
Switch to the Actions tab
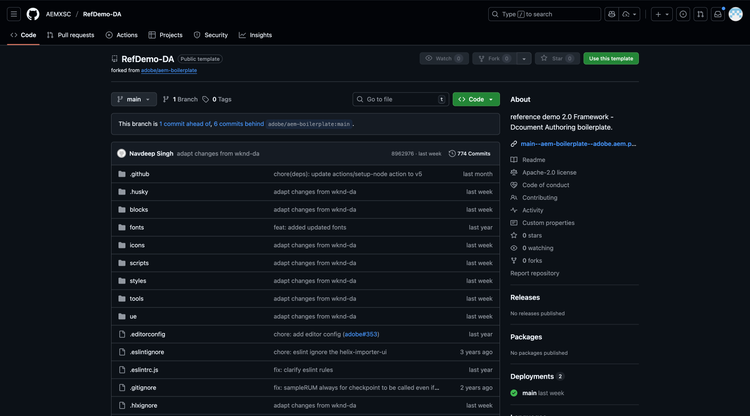(122, 35)
